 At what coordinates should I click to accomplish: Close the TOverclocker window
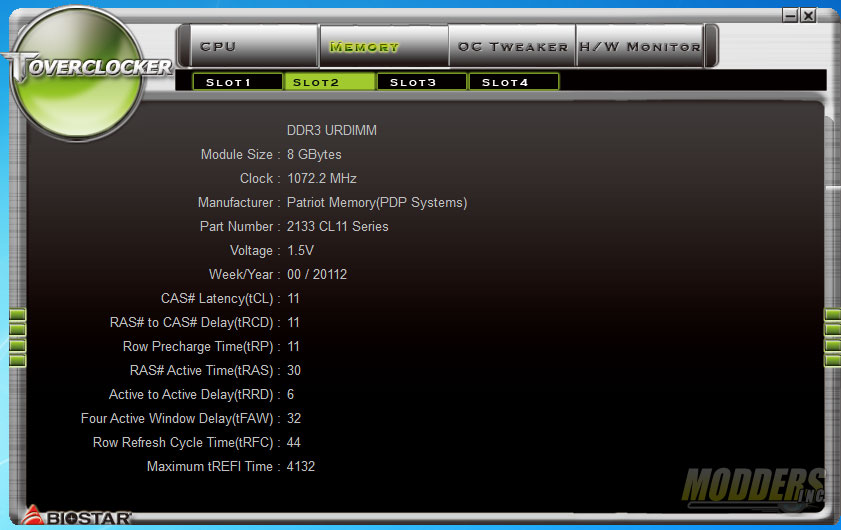(x=808, y=15)
